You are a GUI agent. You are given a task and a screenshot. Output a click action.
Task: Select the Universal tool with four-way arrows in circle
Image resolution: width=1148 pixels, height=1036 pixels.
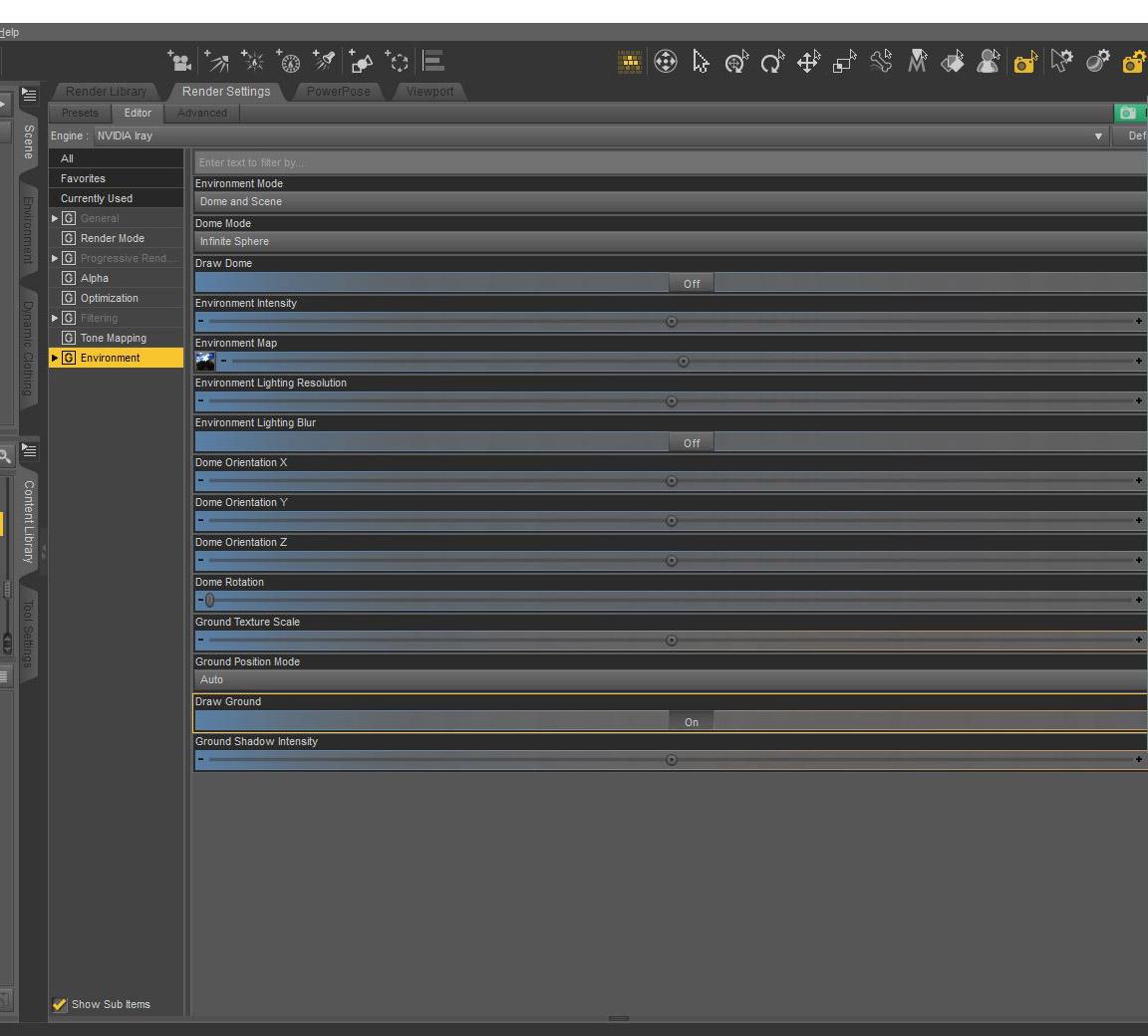(666, 62)
